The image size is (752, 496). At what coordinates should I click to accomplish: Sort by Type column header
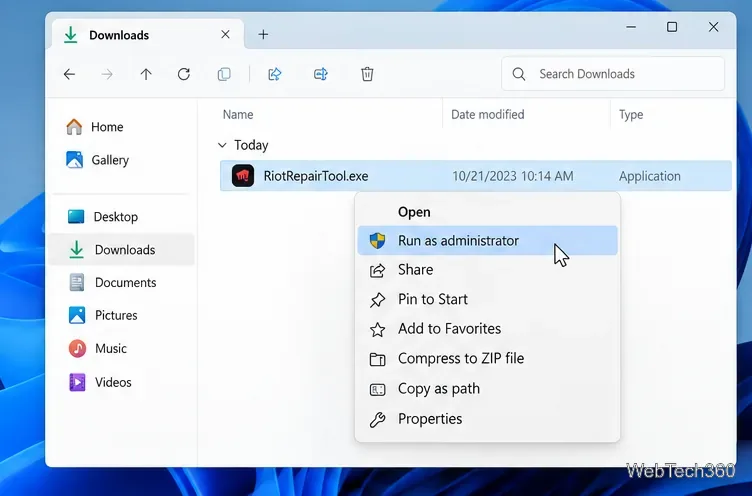(x=631, y=115)
